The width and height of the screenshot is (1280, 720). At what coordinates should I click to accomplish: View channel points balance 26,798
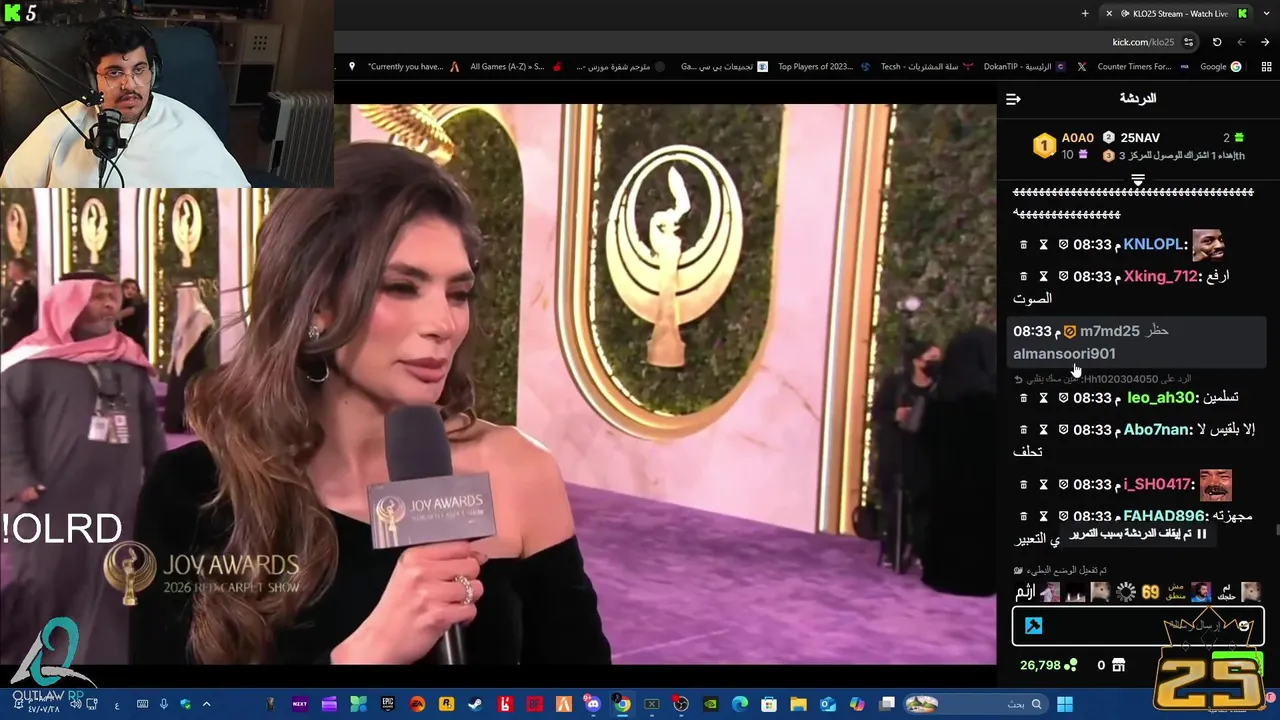[1048, 665]
